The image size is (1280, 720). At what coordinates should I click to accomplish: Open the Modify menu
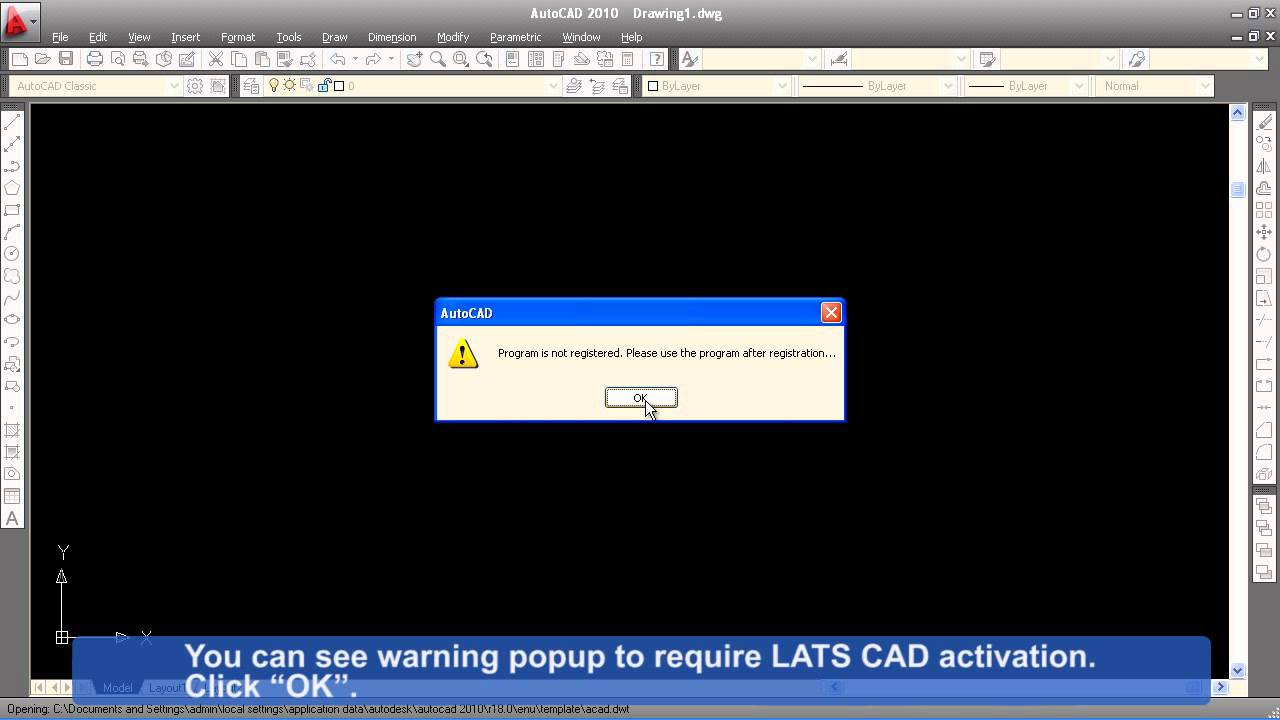(453, 37)
